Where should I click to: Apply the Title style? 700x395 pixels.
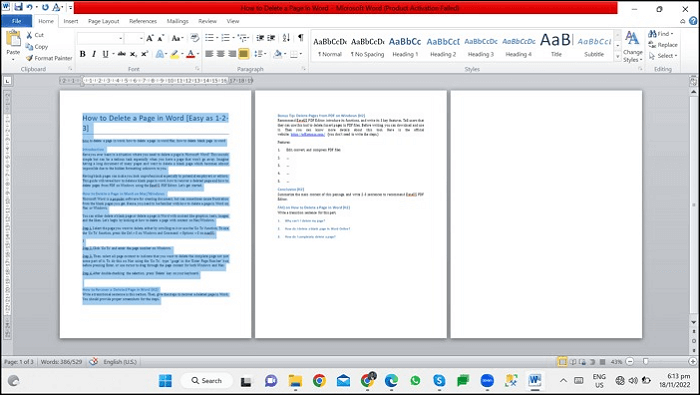click(556, 46)
